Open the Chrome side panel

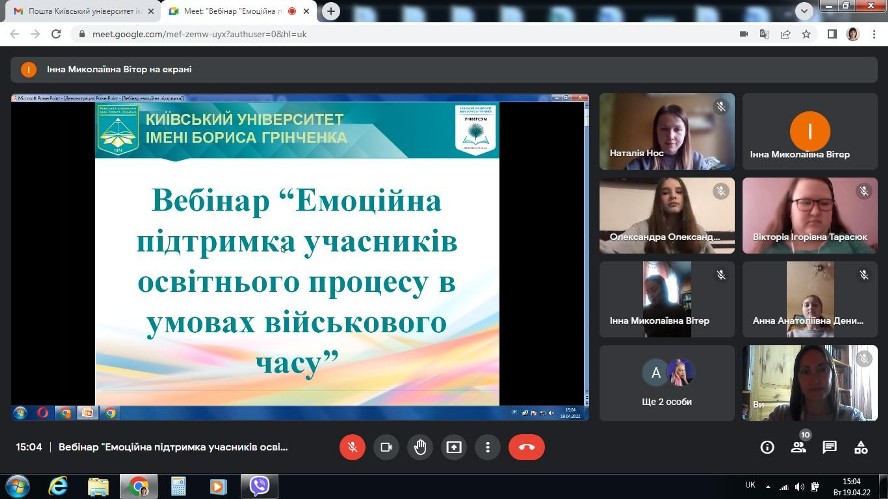point(832,34)
